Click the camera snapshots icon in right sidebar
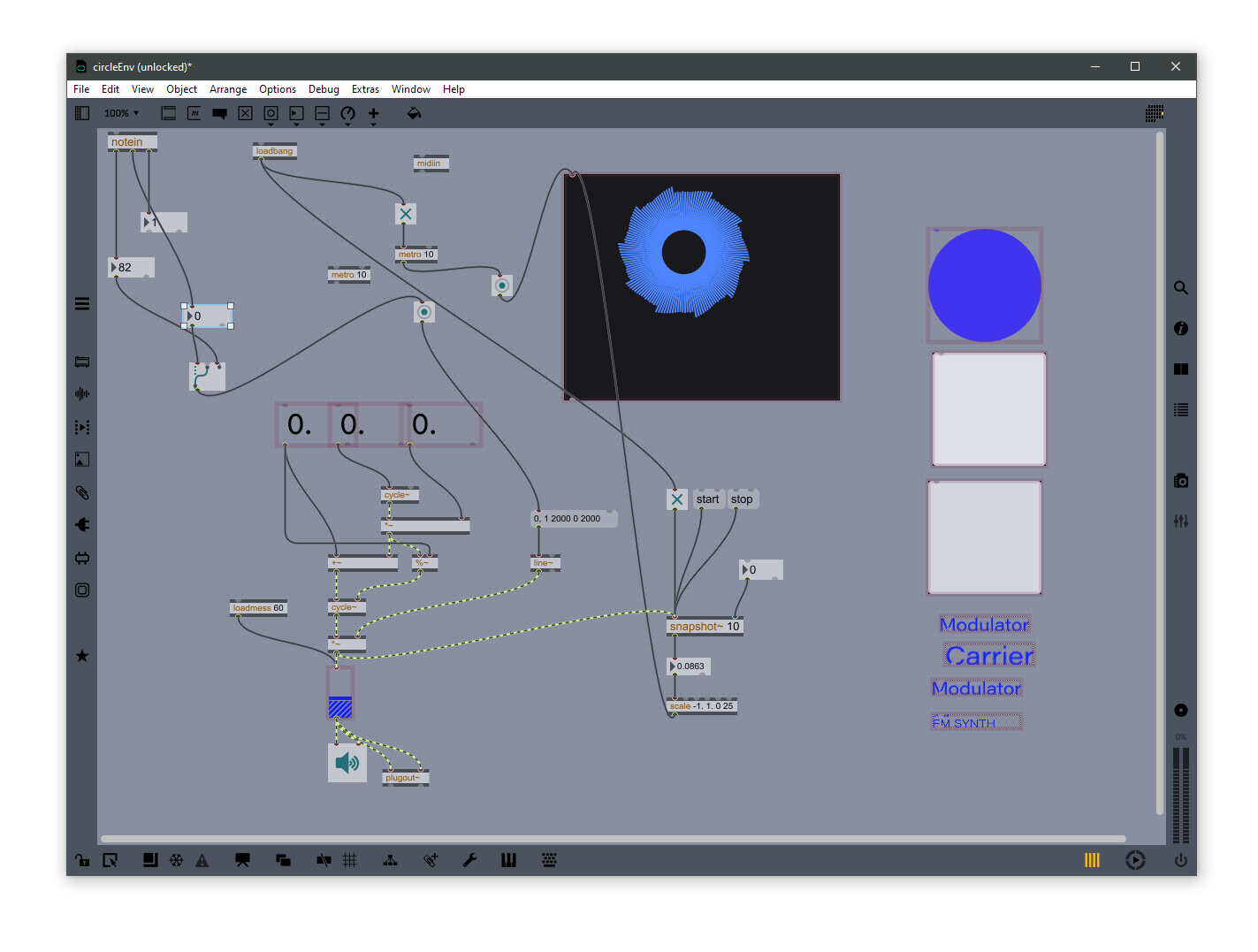This screenshot has width=1258, height=952. pyautogui.click(x=1180, y=481)
